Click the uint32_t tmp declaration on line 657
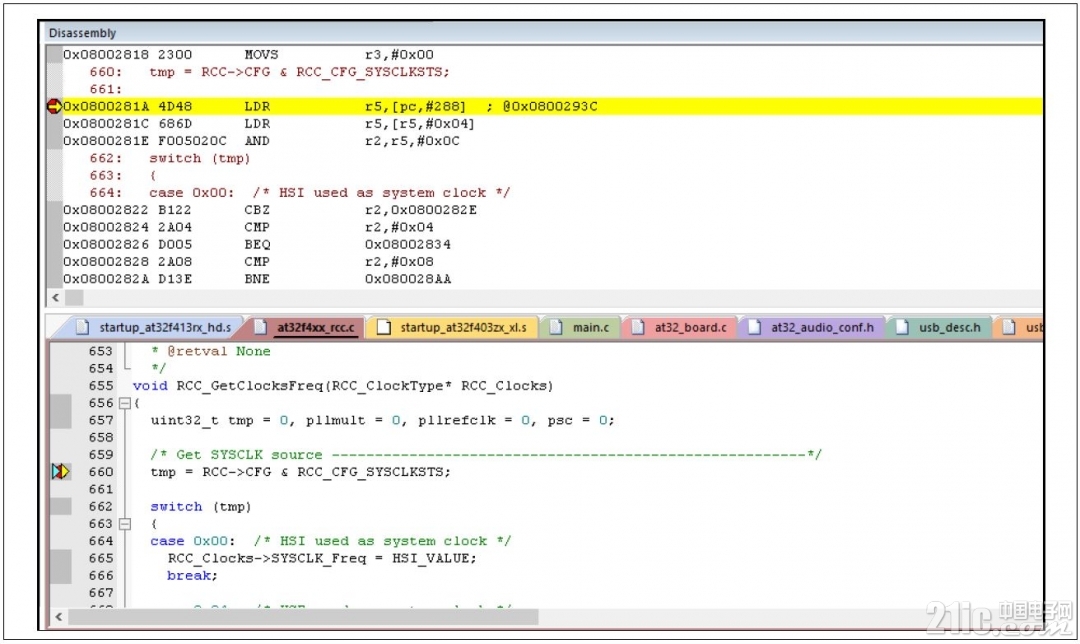Viewport: 1080px width, 644px height. (382, 420)
